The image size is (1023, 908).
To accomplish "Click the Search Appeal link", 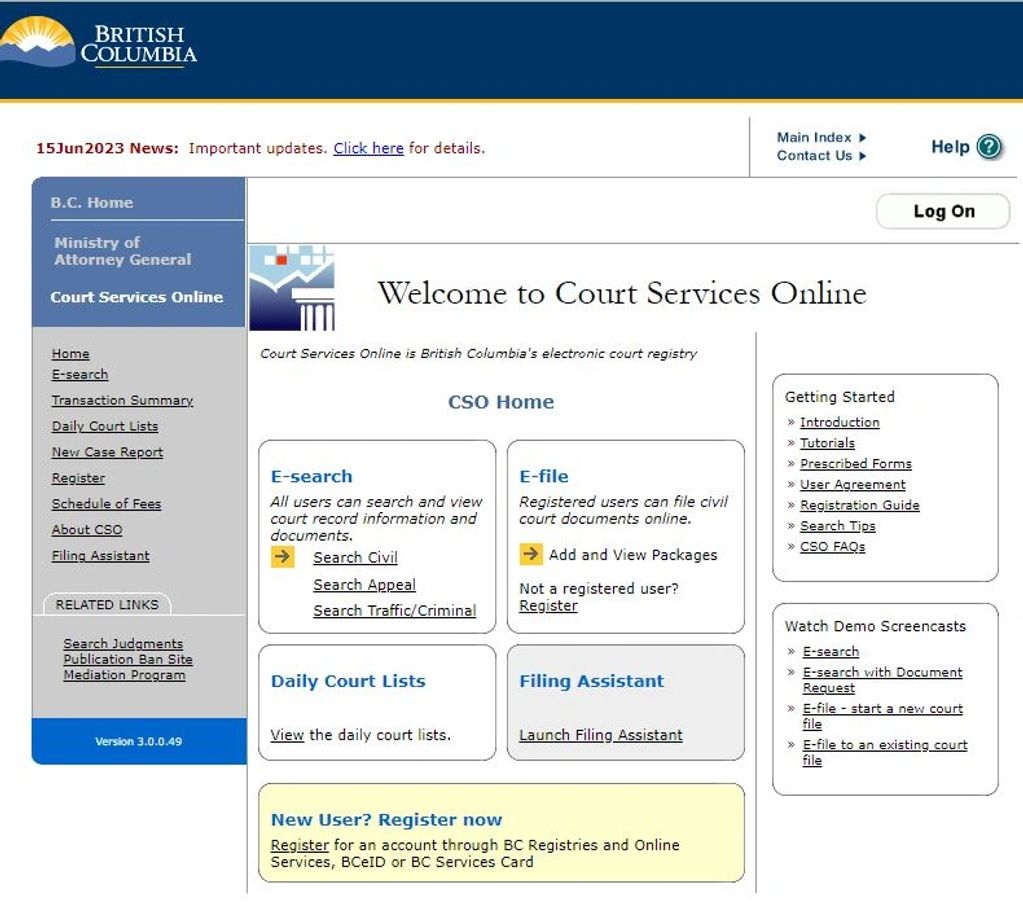I will click(x=364, y=585).
